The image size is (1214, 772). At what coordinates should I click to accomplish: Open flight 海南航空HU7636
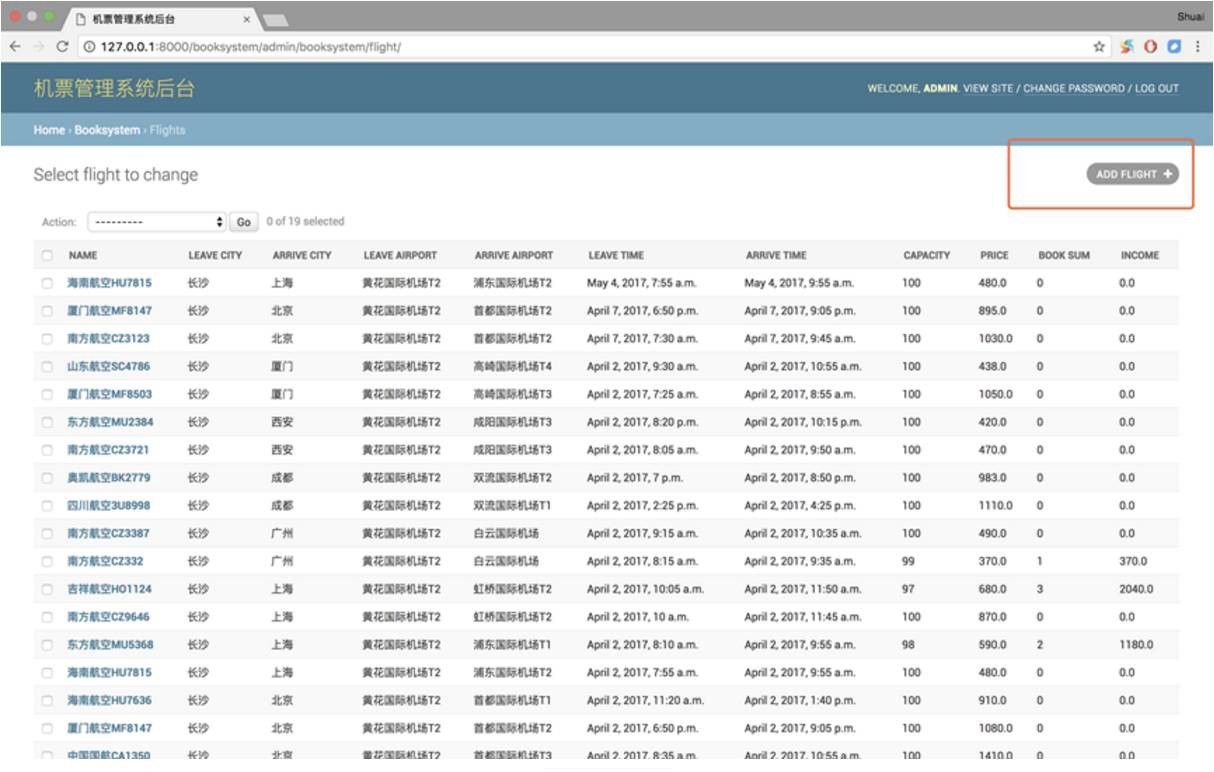click(109, 700)
